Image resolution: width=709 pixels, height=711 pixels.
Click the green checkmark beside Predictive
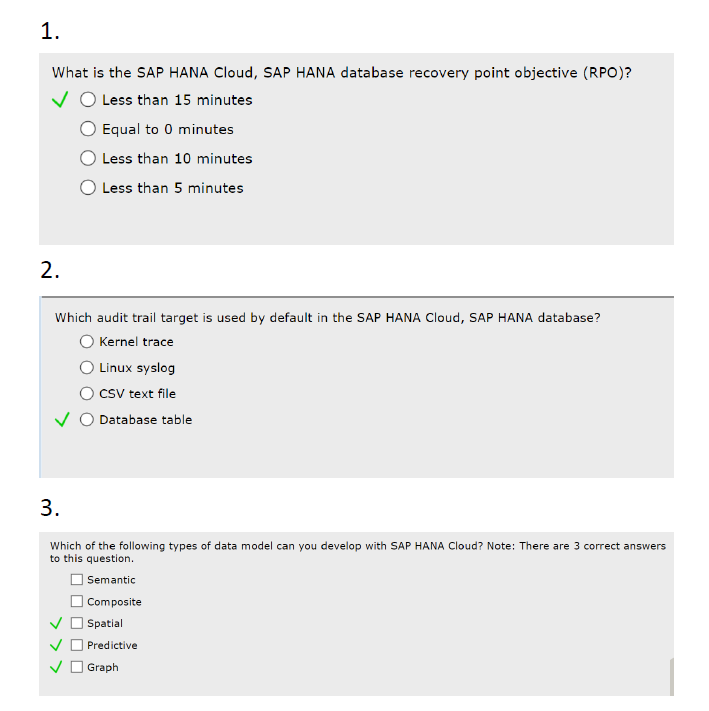pyautogui.click(x=56, y=645)
